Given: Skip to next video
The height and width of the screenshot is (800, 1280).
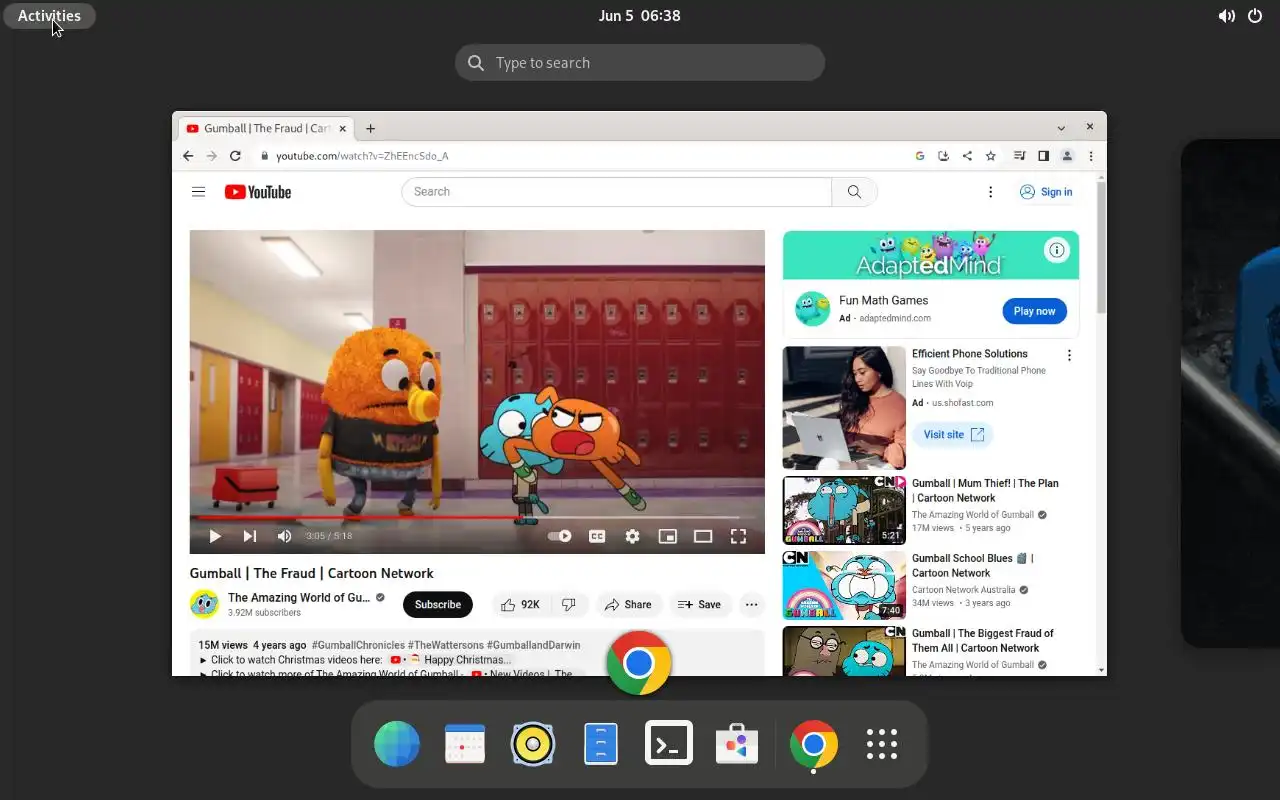Looking at the screenshot, I should [x=250, y=536].
